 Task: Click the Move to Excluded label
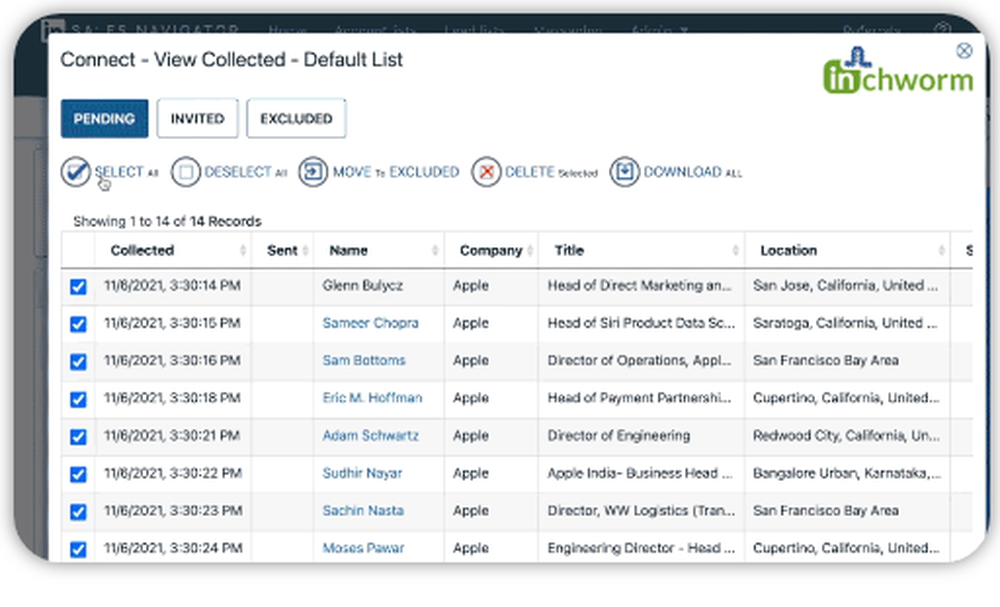click(396, 172)
